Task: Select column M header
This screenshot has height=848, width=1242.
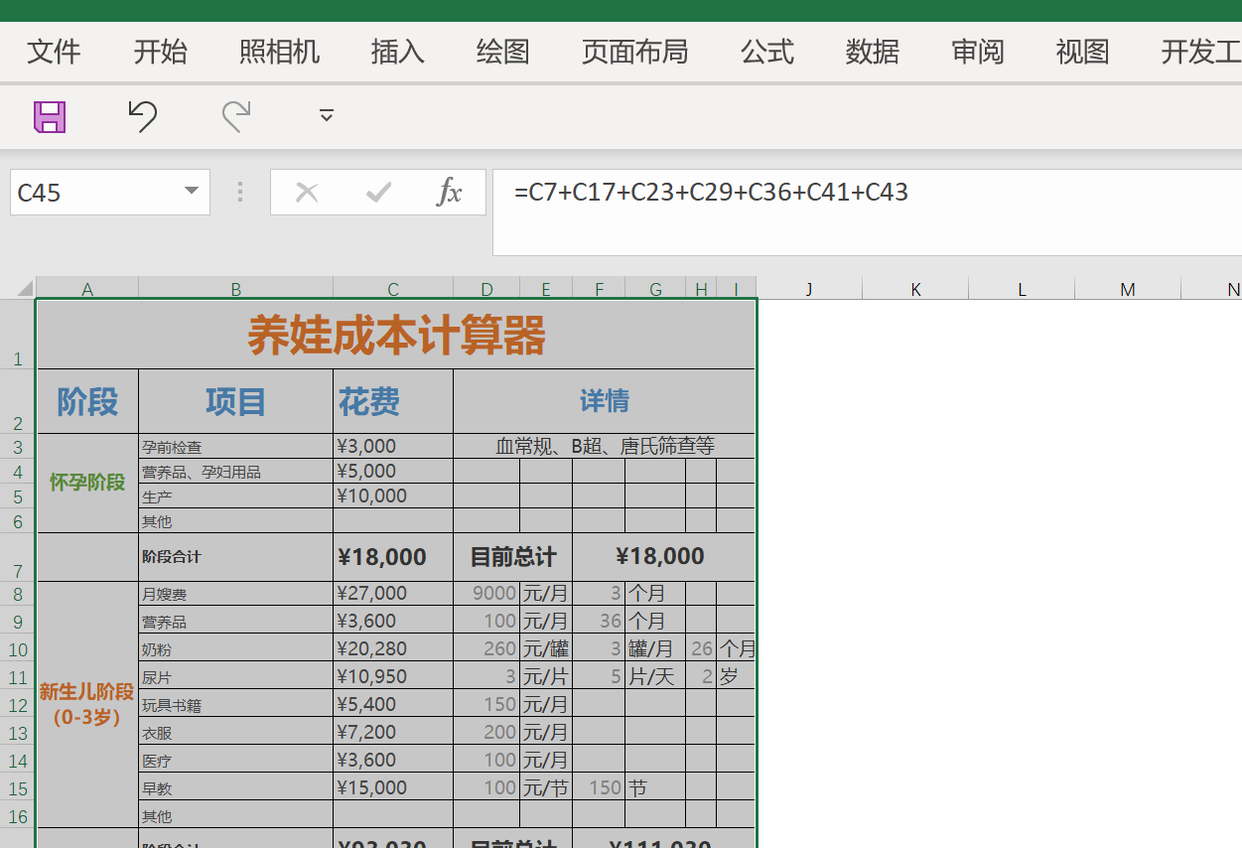Action: click(1128, 289)
